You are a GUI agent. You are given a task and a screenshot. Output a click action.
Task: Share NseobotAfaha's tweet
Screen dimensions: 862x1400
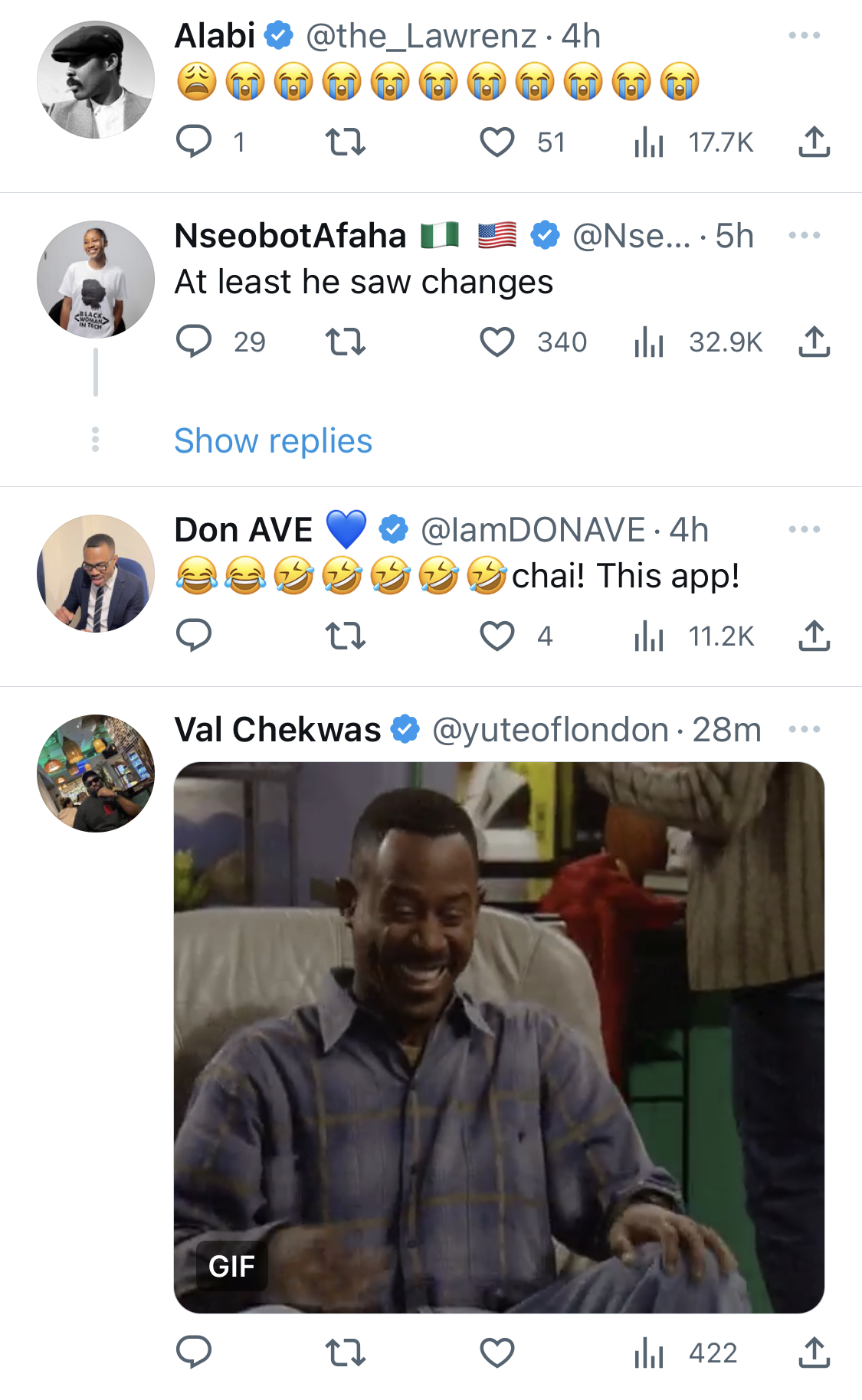click(x=814, y=342)
